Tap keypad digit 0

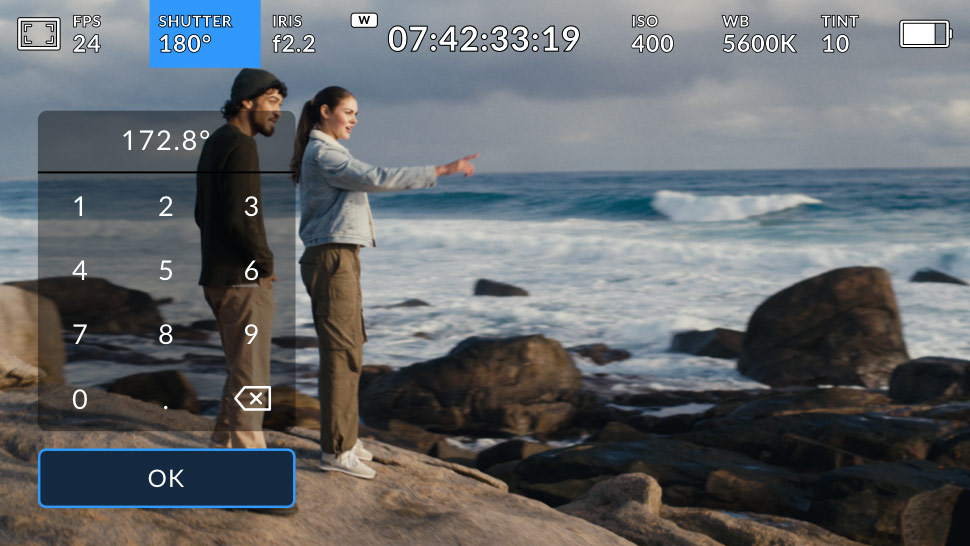tap(79, 399)
